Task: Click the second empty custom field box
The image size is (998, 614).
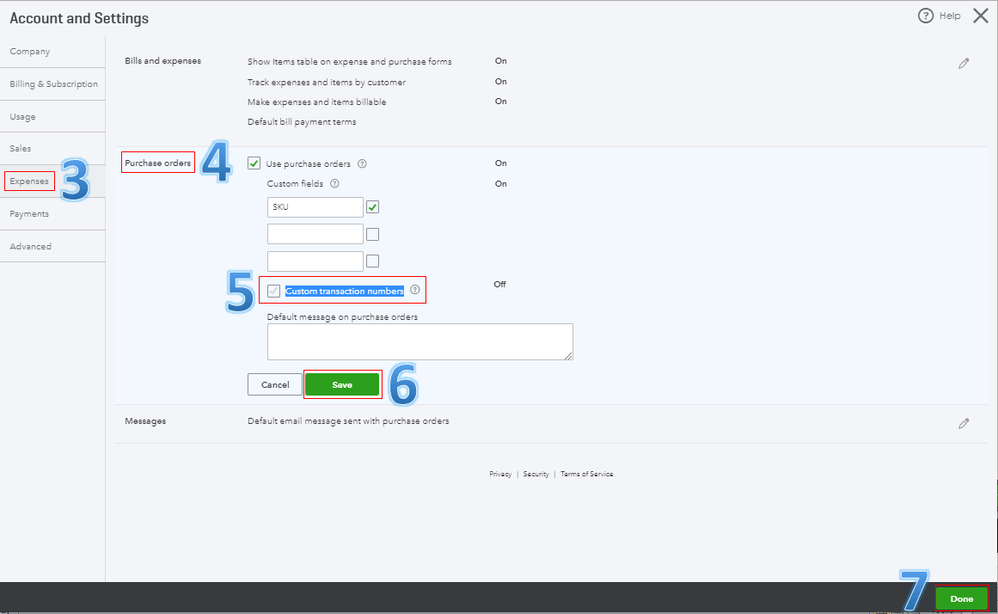Action: (315, 234)
